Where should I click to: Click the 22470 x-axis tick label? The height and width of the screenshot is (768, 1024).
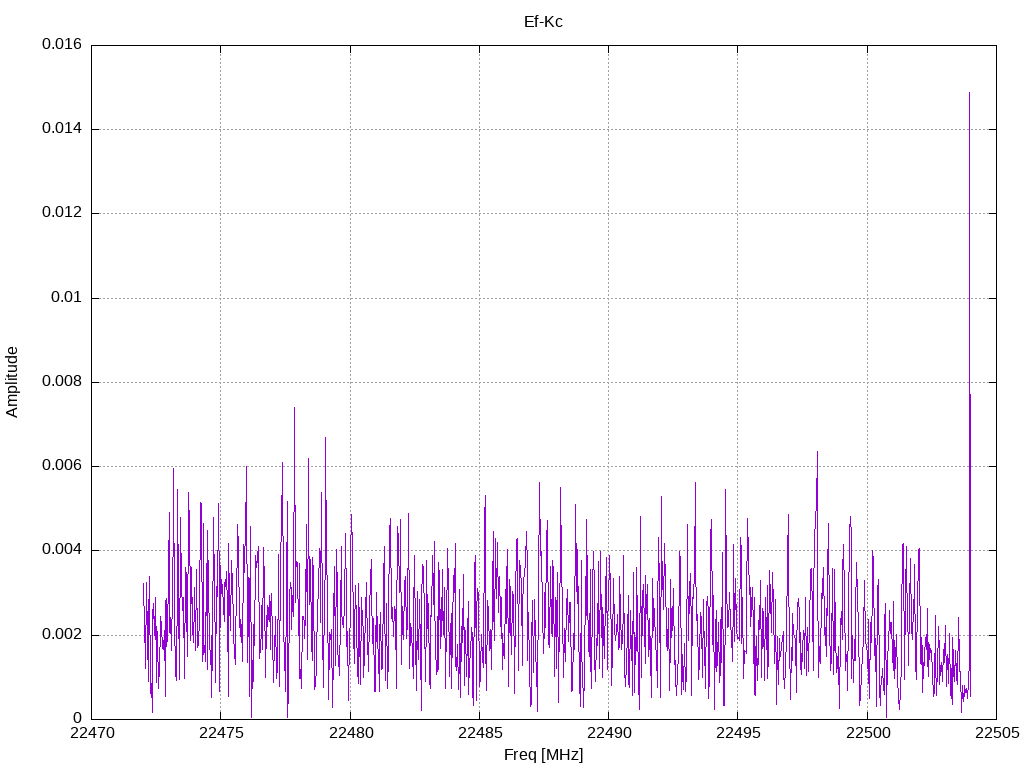click(92, 733)
